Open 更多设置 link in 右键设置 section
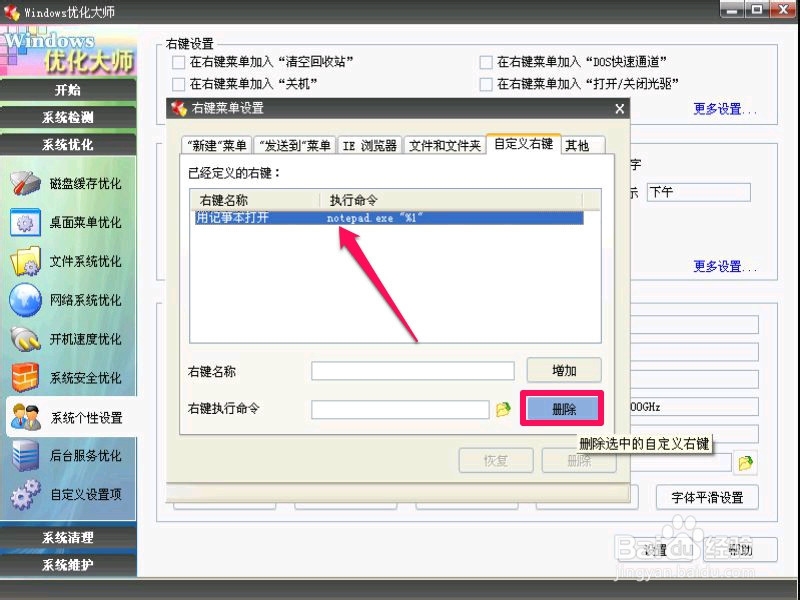This screenshot has width=800, height=600. 724,109
